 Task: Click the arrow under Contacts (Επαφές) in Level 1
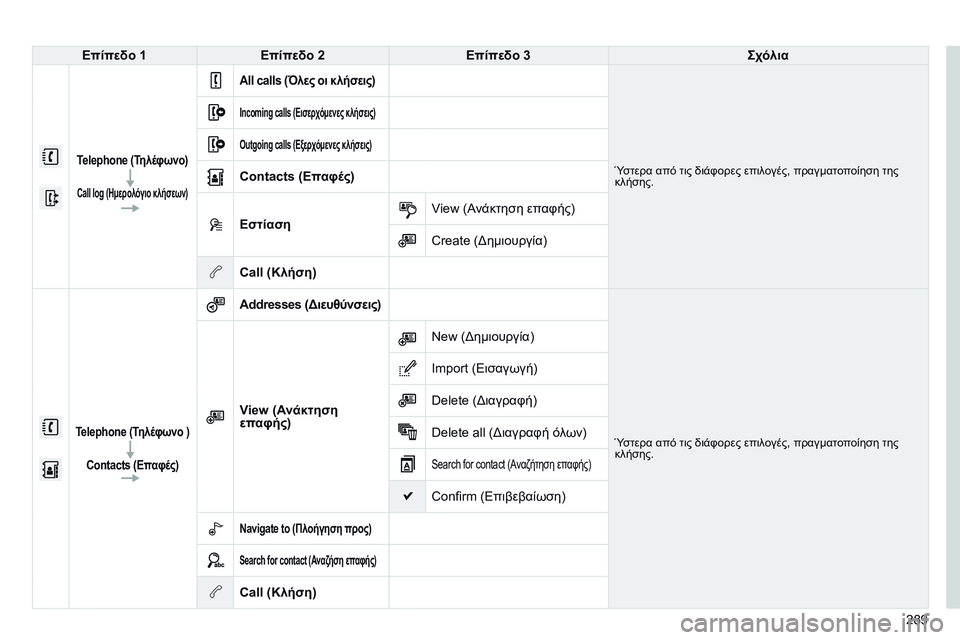click(x=130, y=478)
